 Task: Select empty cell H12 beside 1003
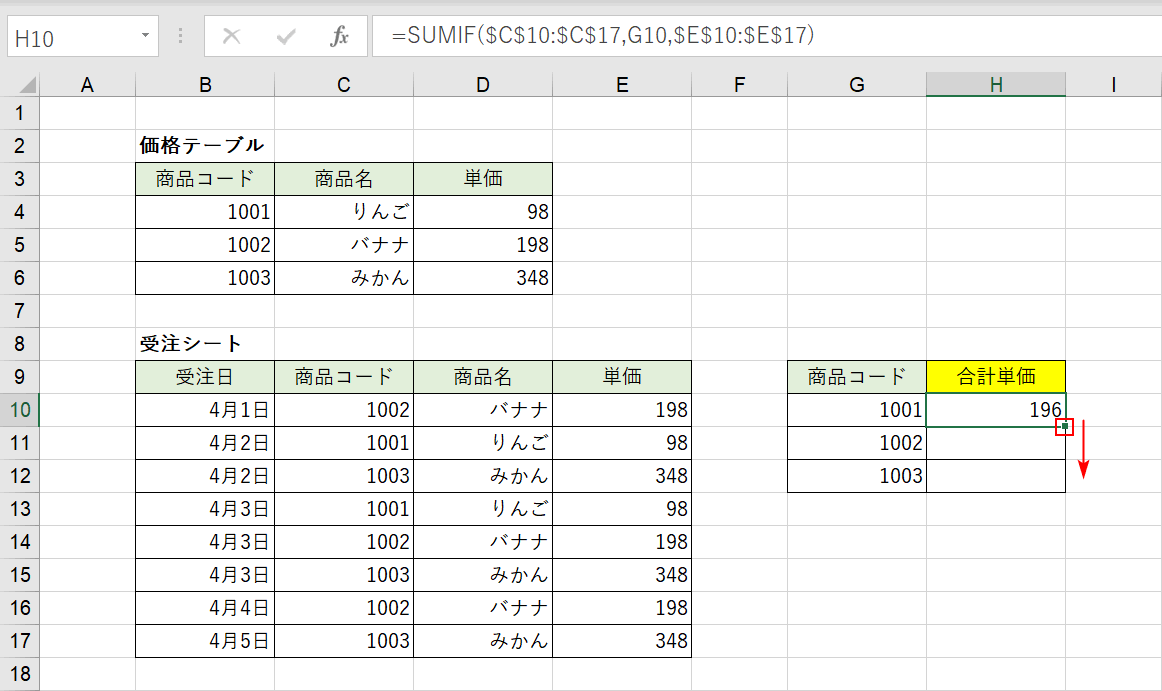click(996, 476)
